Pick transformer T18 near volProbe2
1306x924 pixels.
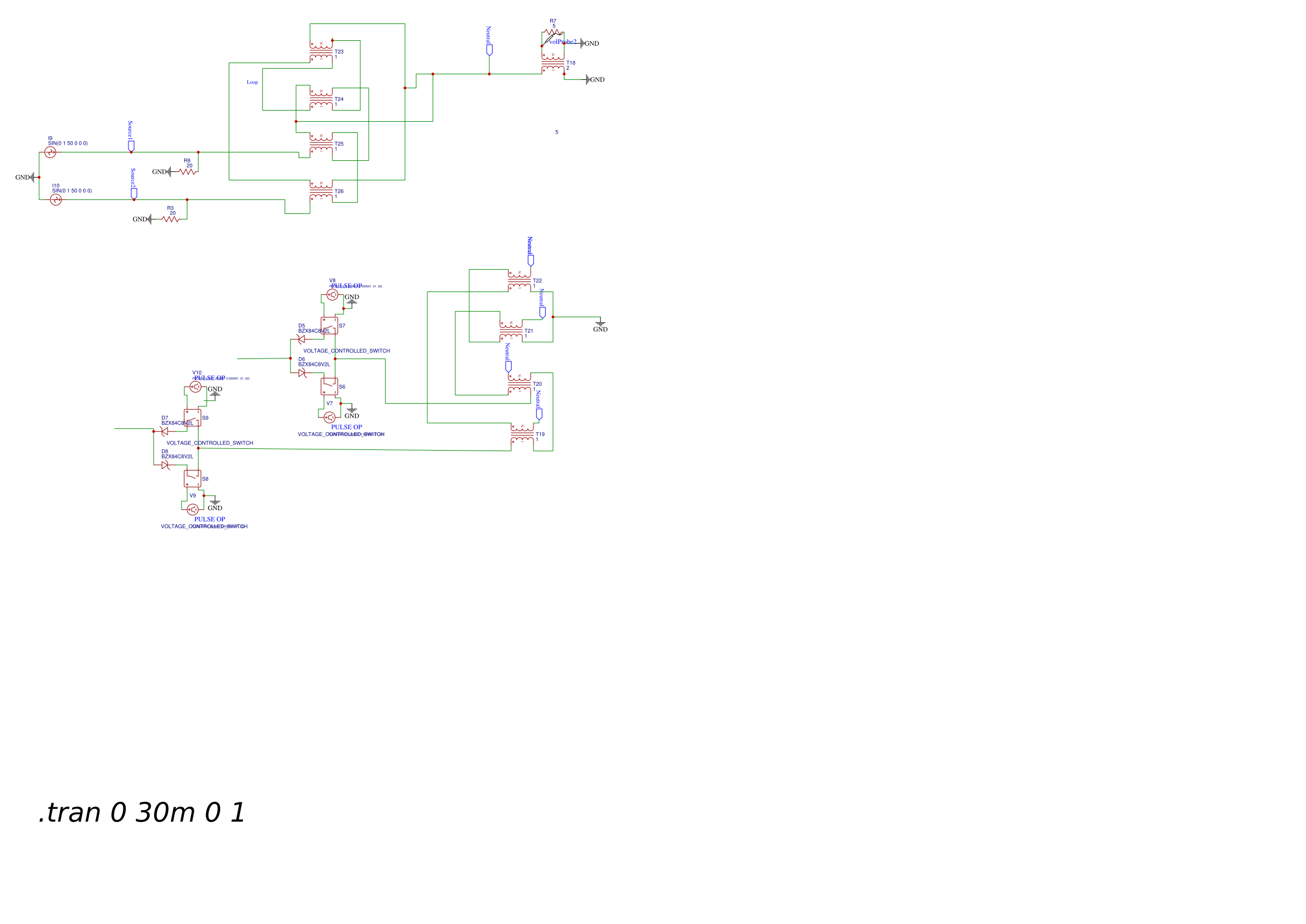pos(553,63)
